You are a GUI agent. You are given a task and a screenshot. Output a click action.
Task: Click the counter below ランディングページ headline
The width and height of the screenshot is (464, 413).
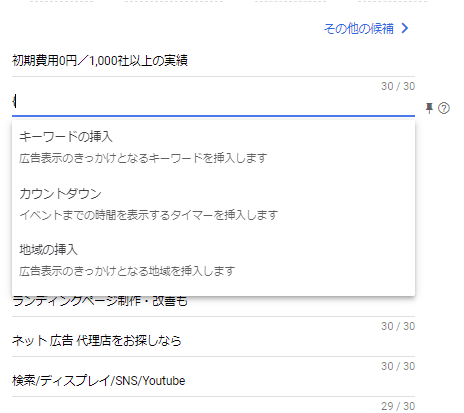[x=398, y=326]
